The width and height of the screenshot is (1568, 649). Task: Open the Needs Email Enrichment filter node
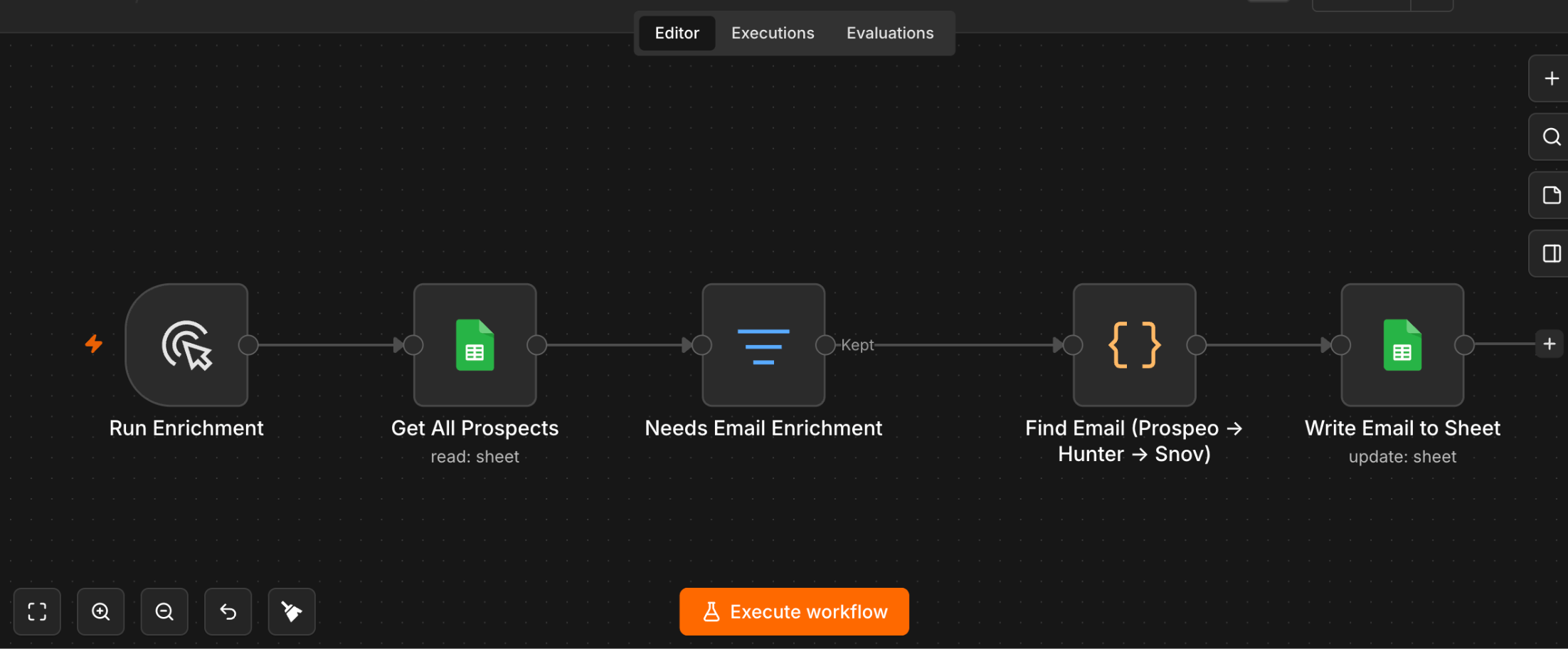tap(763, 345)
